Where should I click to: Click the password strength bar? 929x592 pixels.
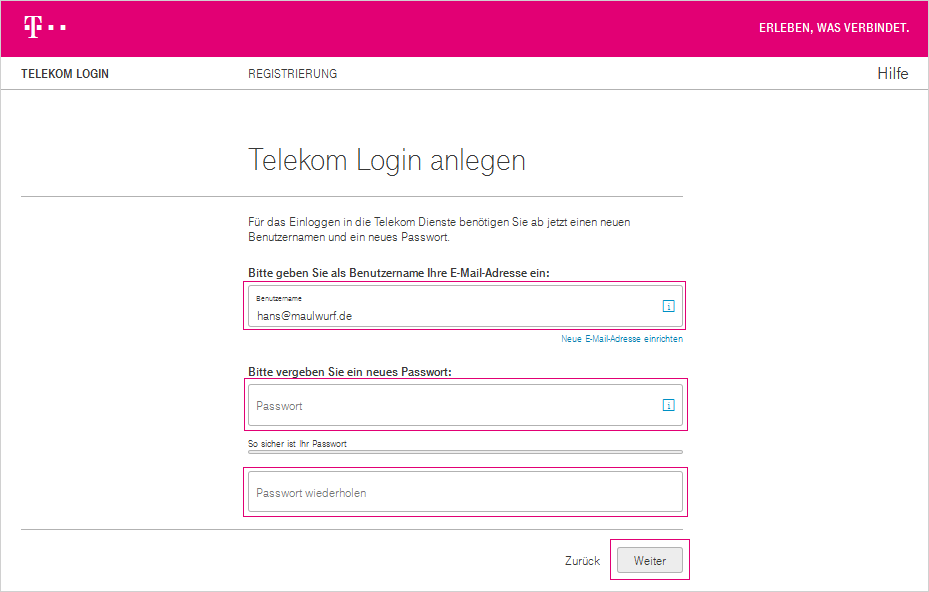point(465,452)
